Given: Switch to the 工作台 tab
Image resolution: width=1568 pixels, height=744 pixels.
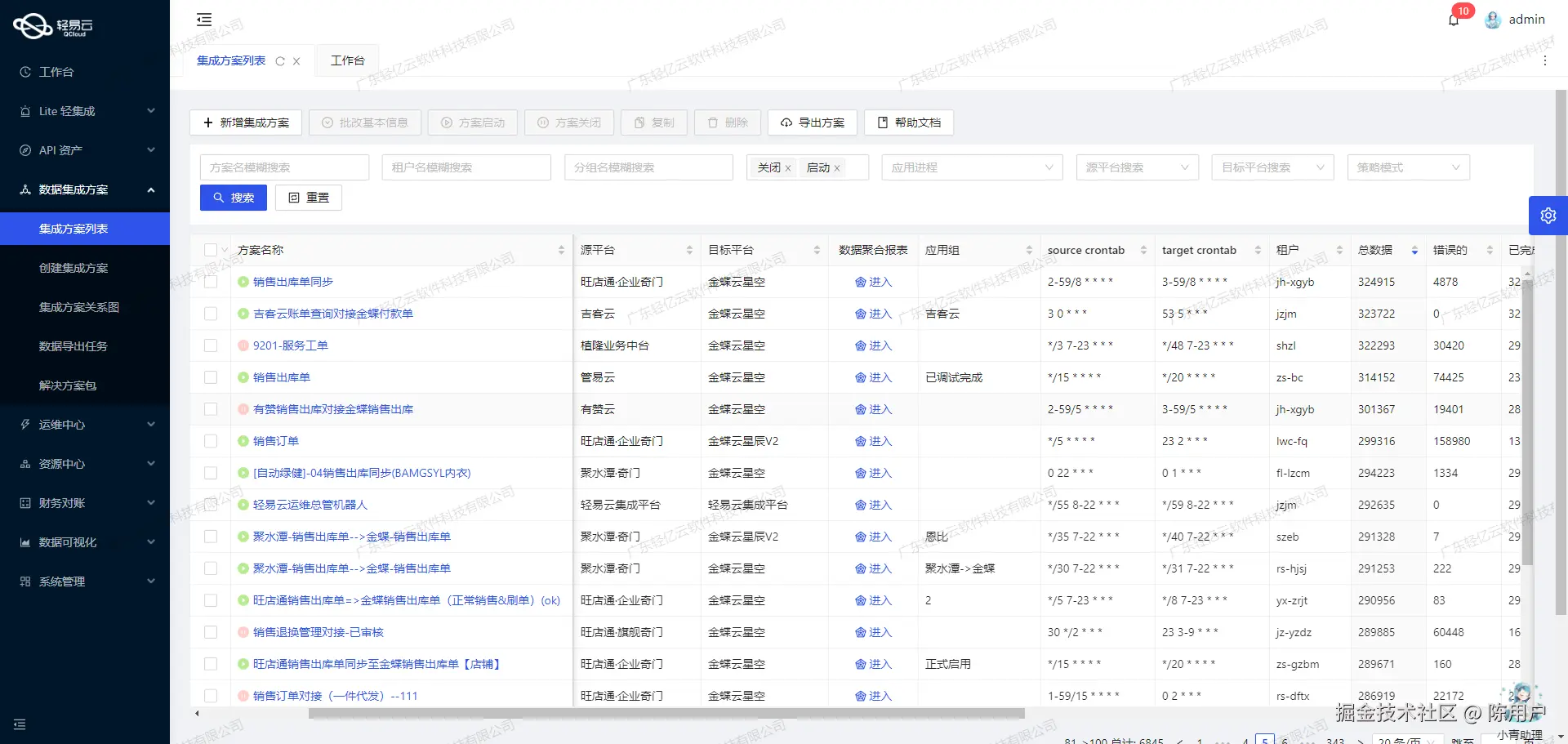Looking at the screenshot, I should click(347, 60).
